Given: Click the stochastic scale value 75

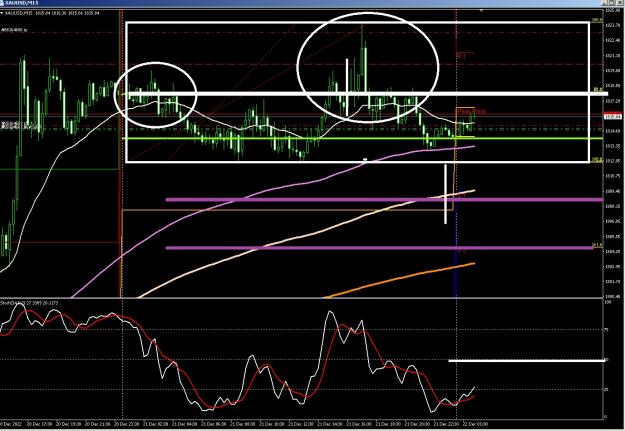Looking at the screenshot, I should [606, 330].
